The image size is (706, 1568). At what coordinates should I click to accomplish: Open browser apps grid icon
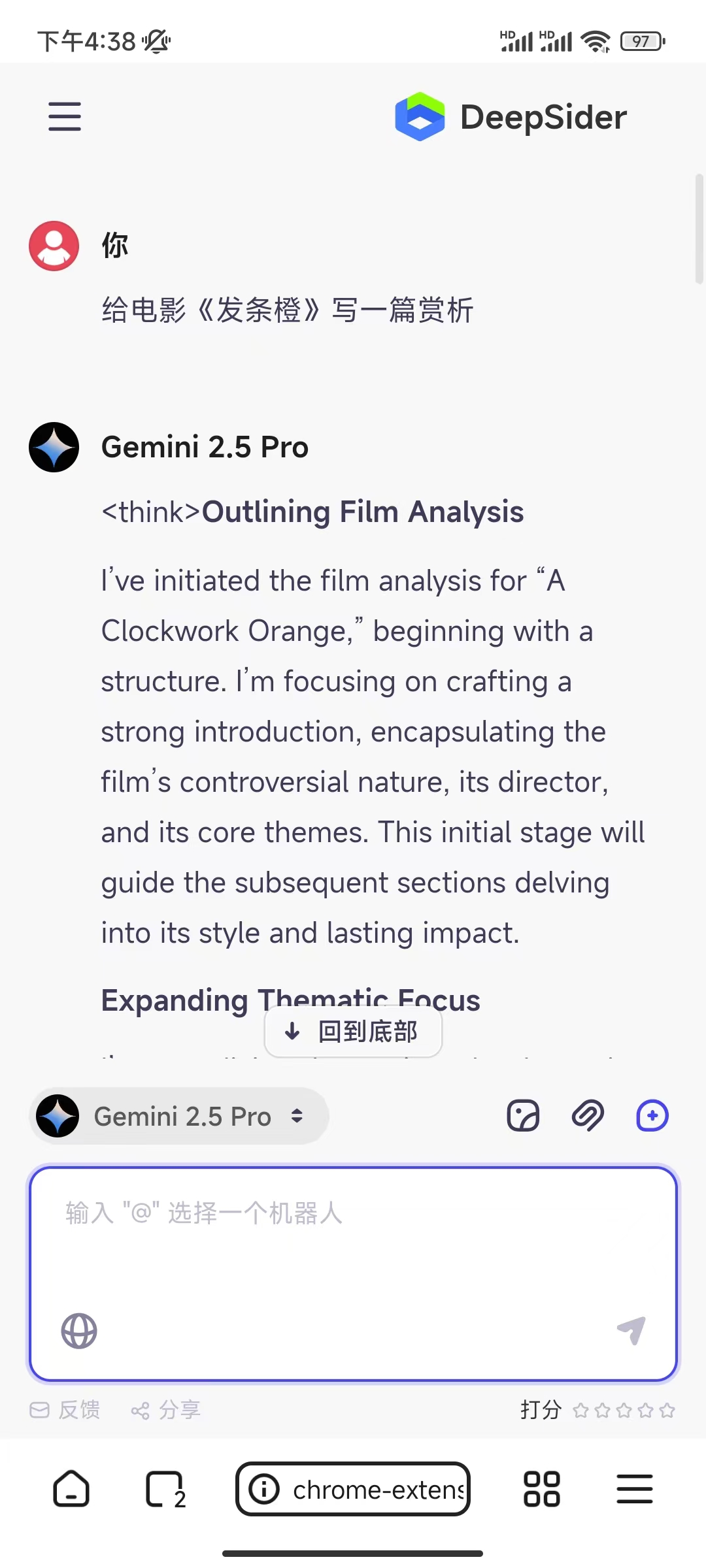541,1490
